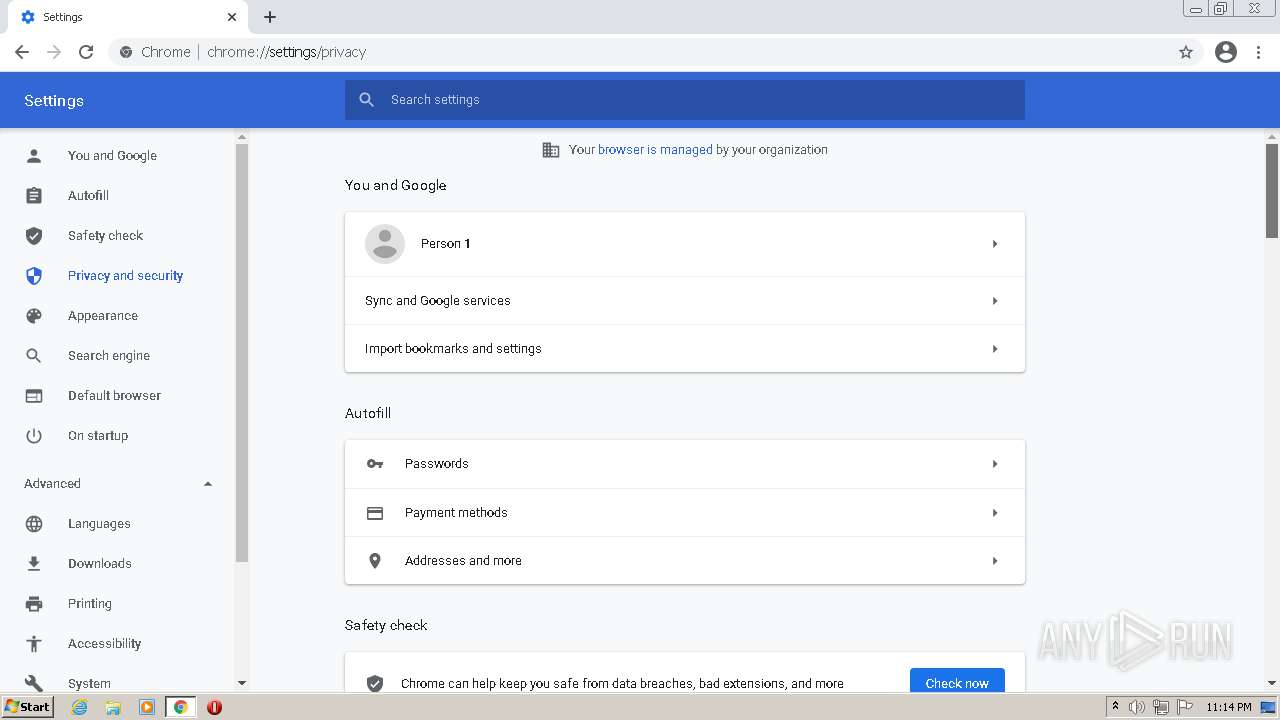Click the managed organization building icon

pyautogui.click(x=551, y=150)
